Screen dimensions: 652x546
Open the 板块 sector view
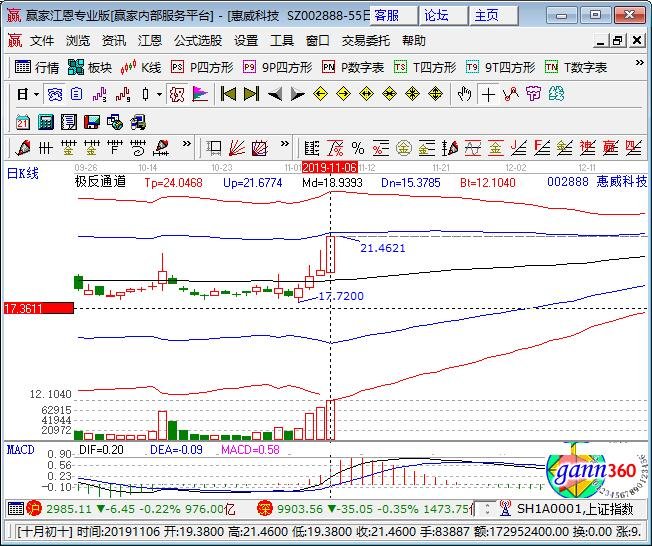pos(89,67)
